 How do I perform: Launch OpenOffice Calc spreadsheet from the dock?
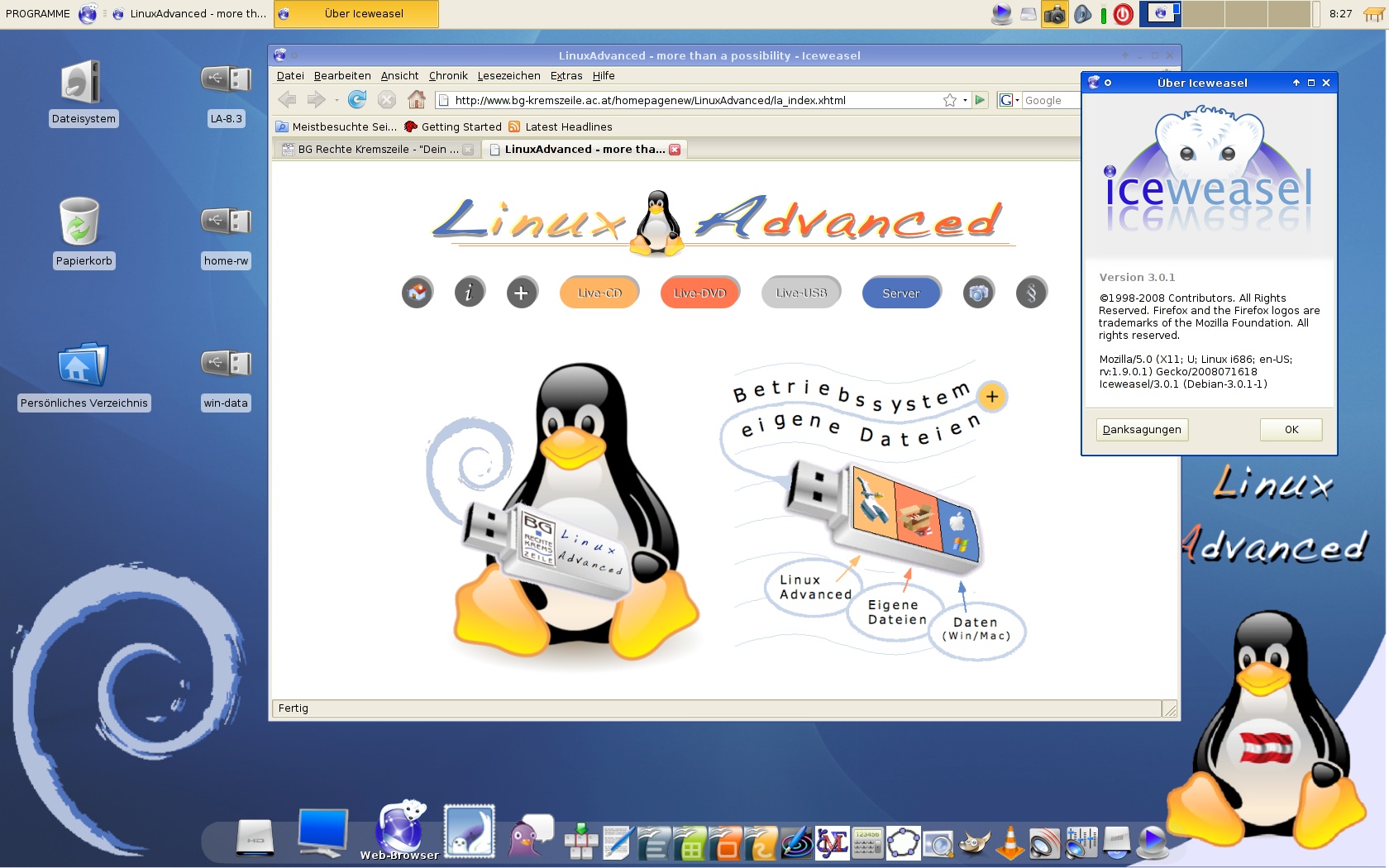coord(690,843)
